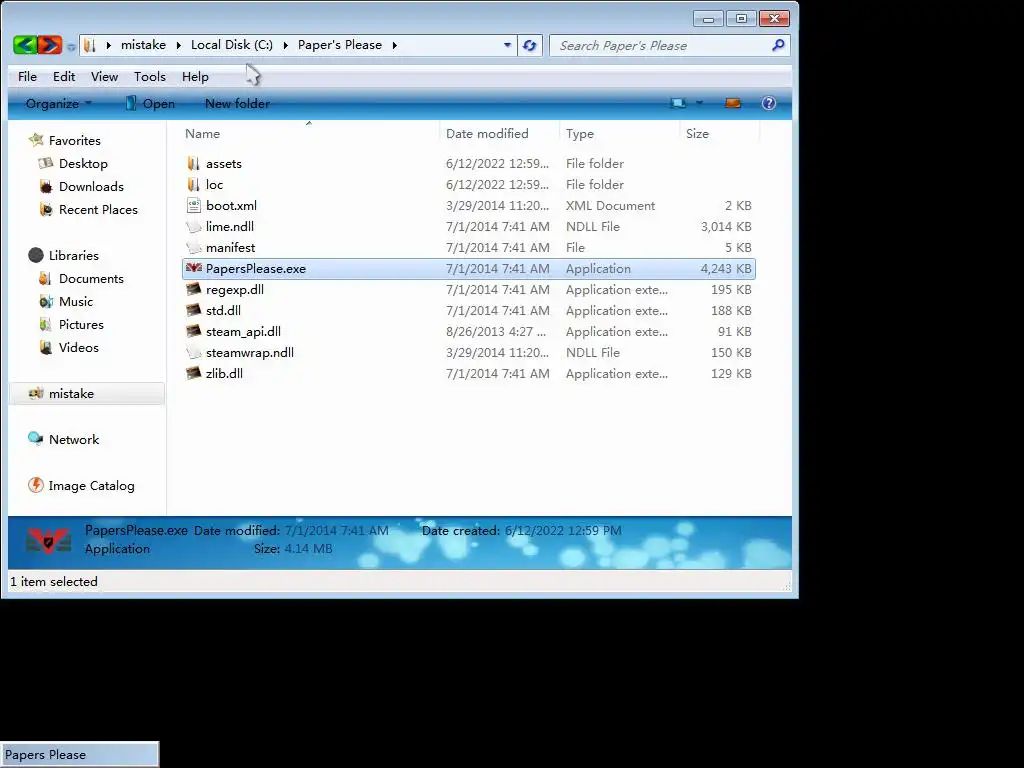This screenshot has width=1024, height=768.
Task: Select the file name text steamwrap.ndll
Action: pyautogui.click(x=249, y=353)
